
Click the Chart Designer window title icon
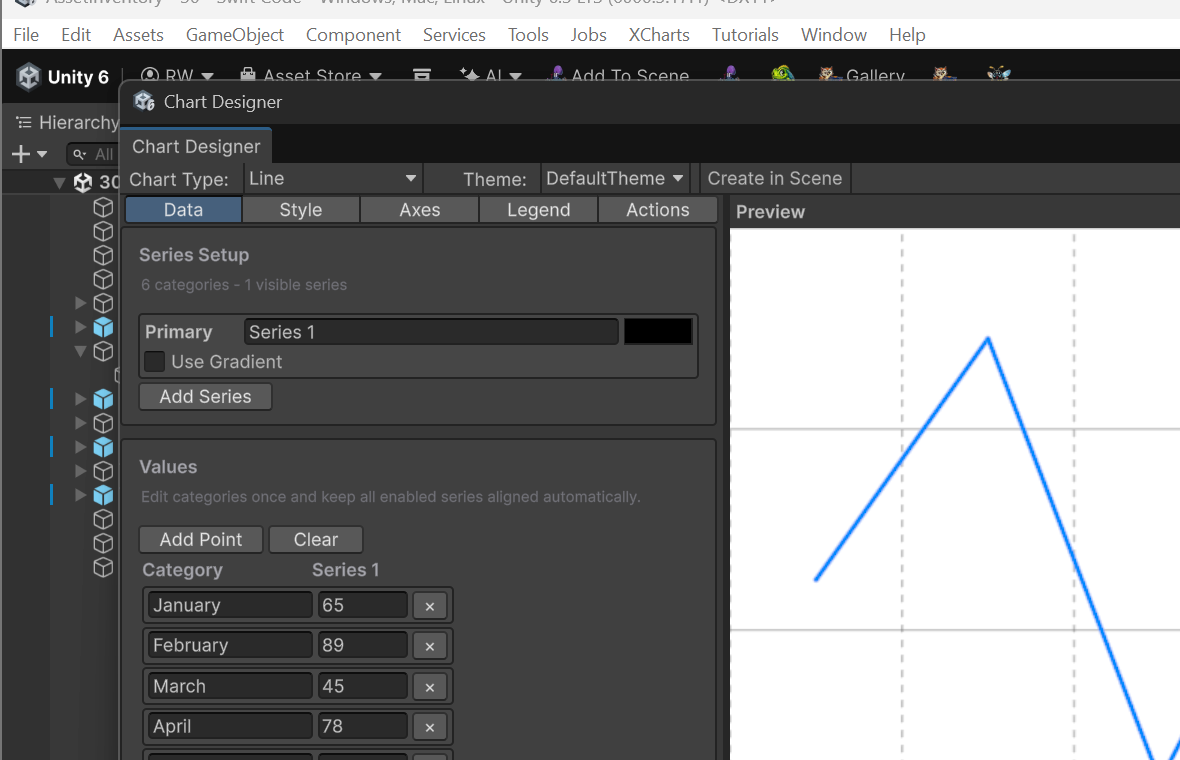coord(144,102)
